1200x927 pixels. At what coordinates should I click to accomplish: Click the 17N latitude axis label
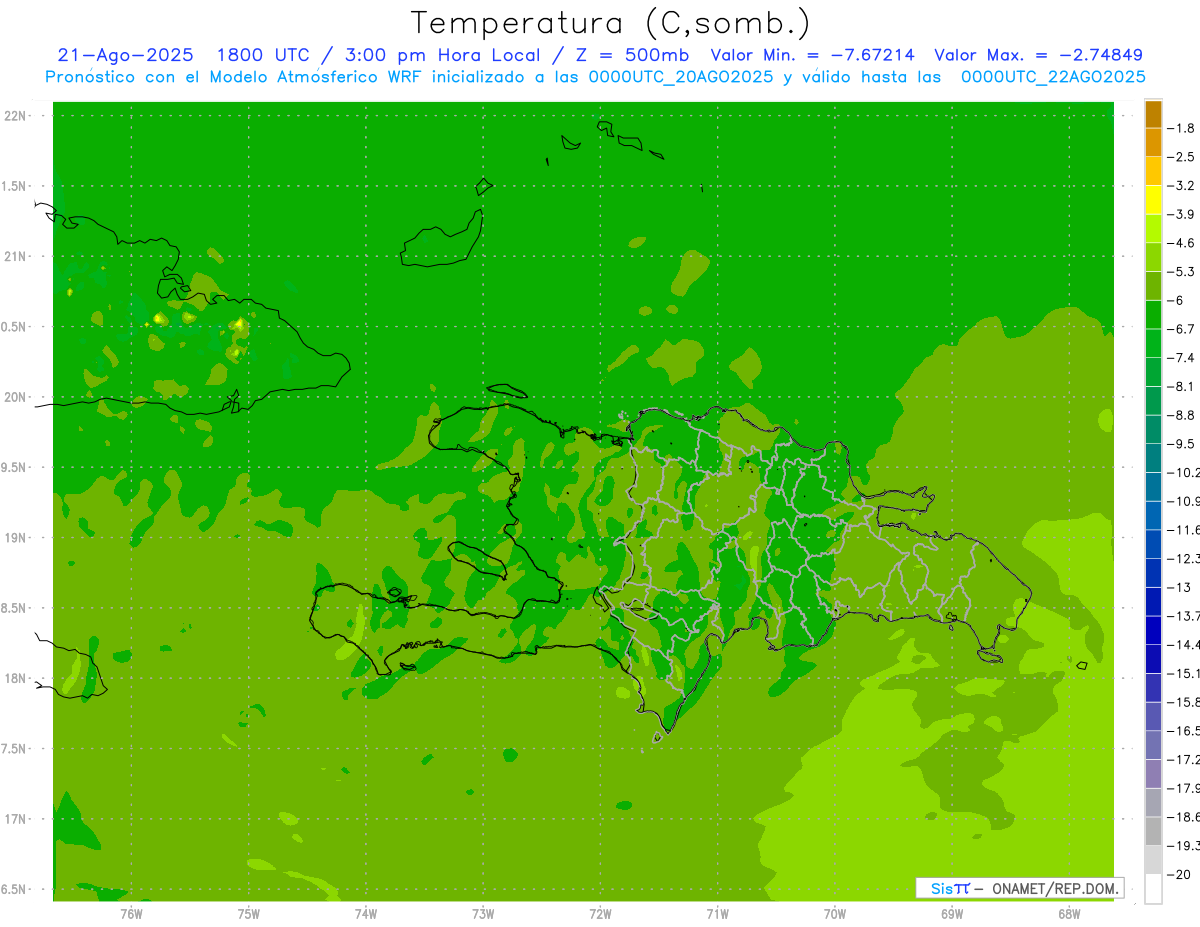16,818
